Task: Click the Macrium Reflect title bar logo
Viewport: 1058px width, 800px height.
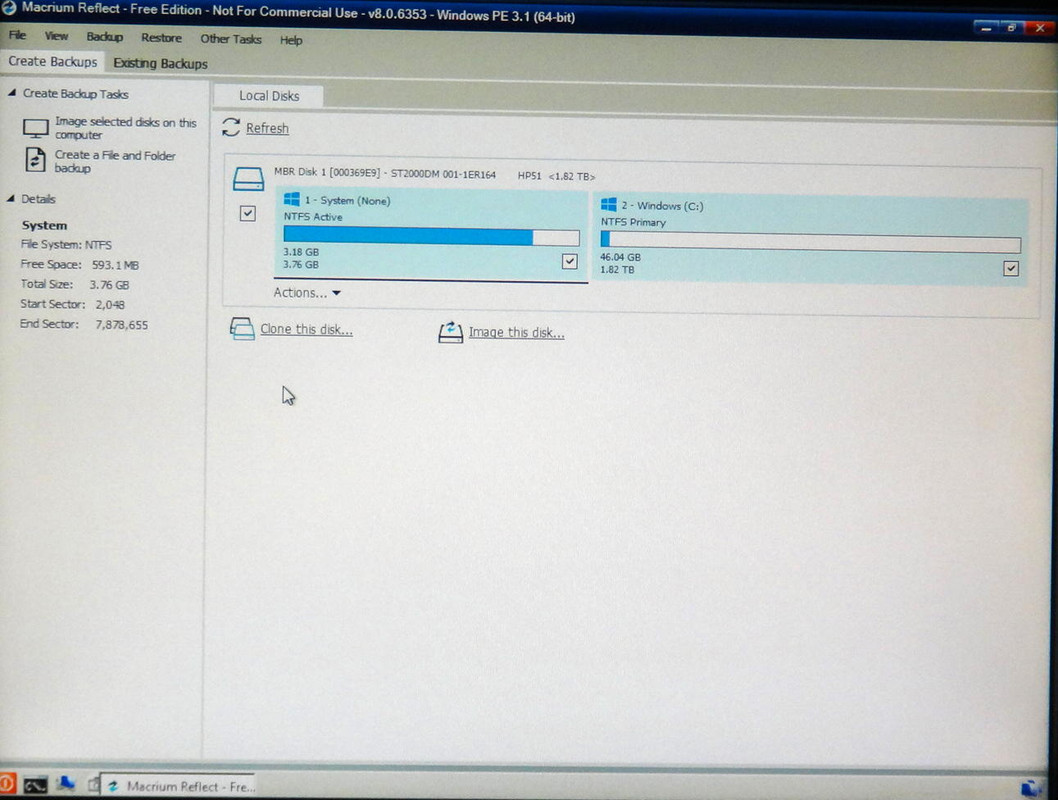Action: pos(9,9)
